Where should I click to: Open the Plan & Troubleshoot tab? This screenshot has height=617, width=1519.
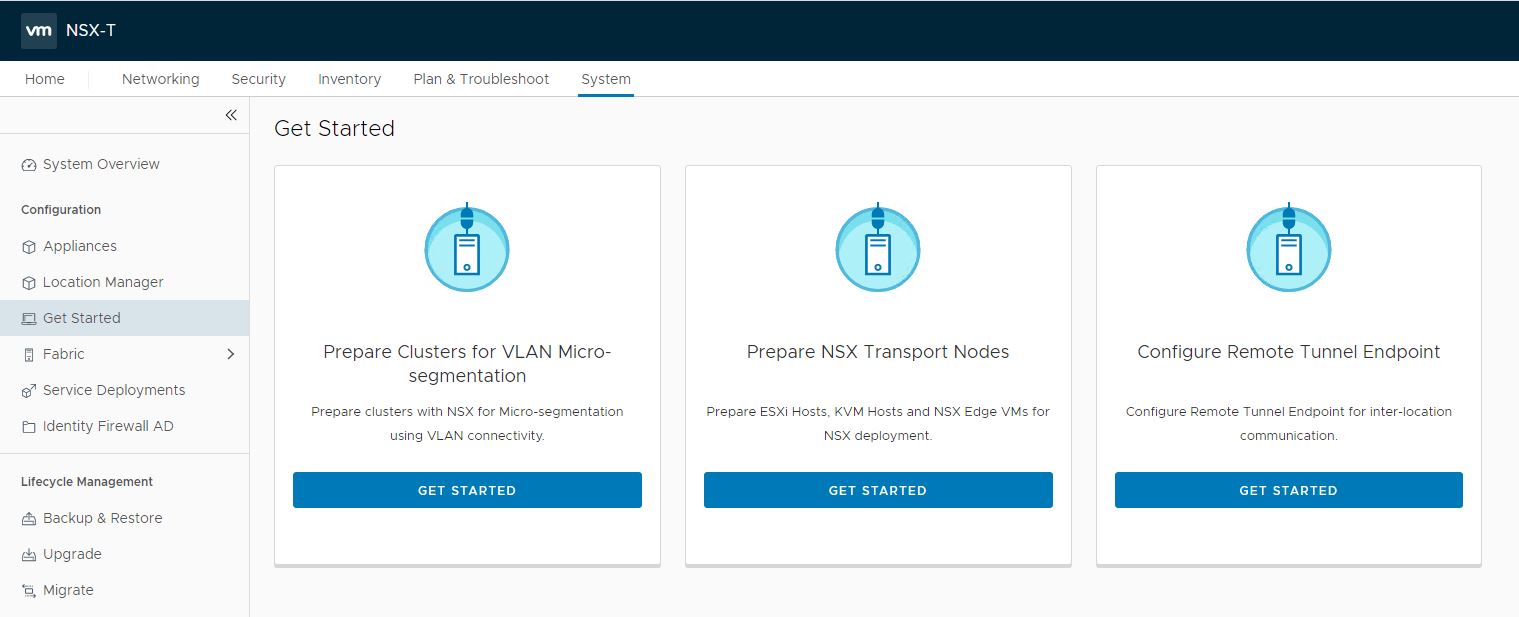481,79
